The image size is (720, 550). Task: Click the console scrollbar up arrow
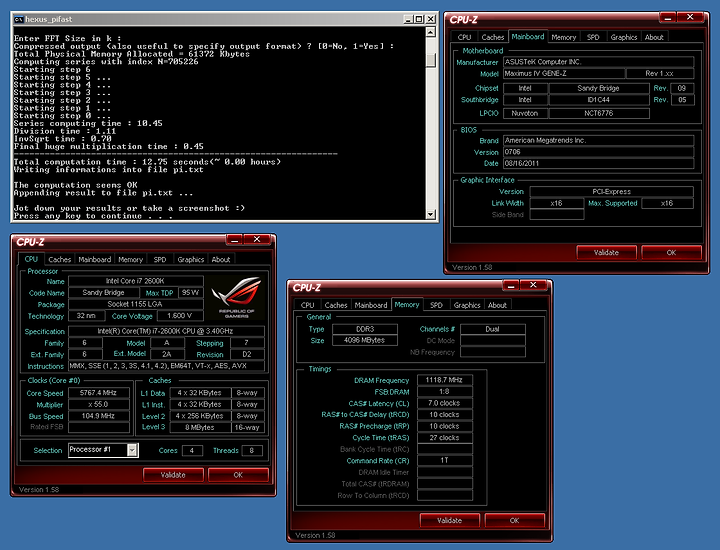pos(430,32)
